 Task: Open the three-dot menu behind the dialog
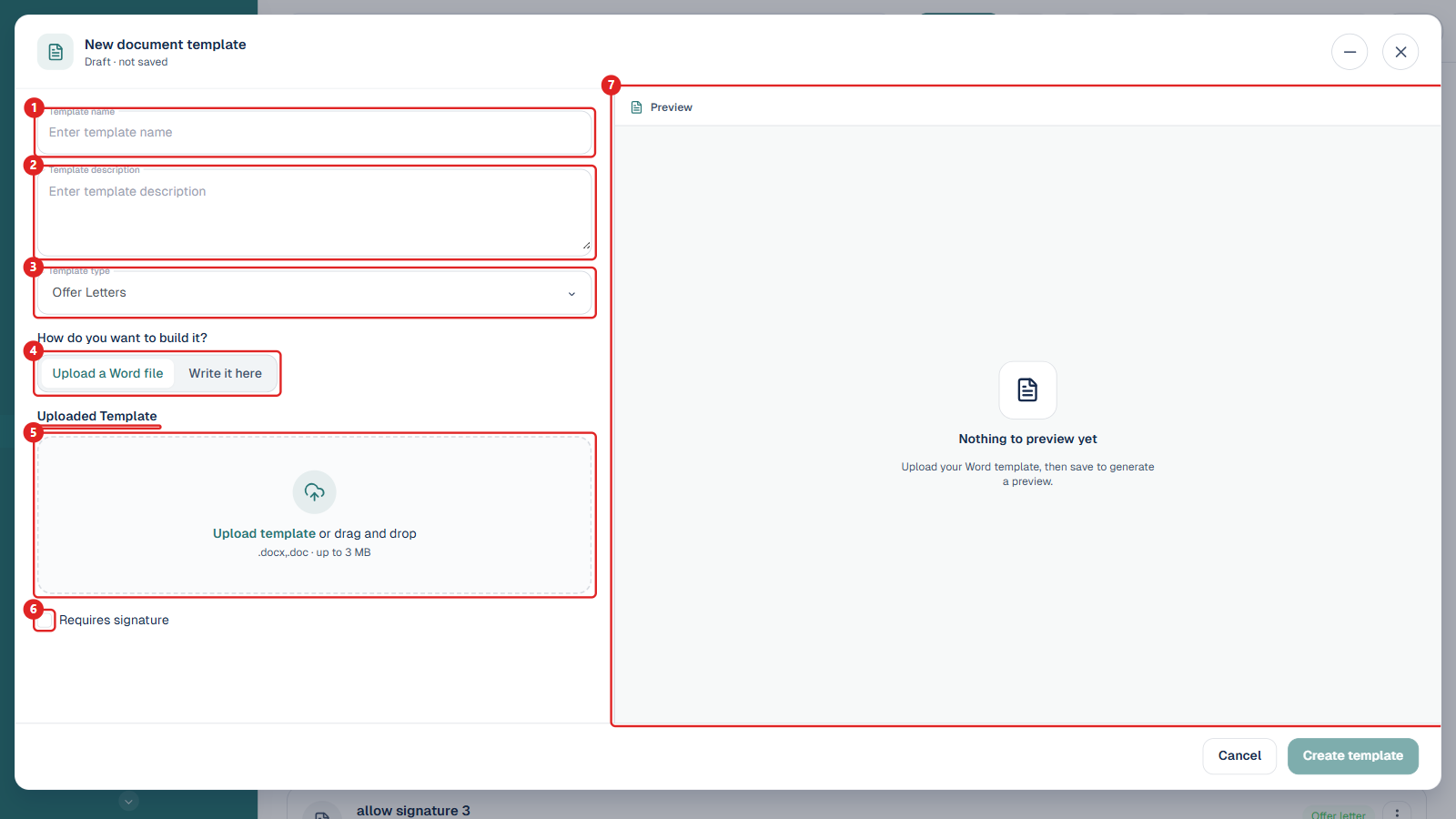click(x=1397, y=813)
